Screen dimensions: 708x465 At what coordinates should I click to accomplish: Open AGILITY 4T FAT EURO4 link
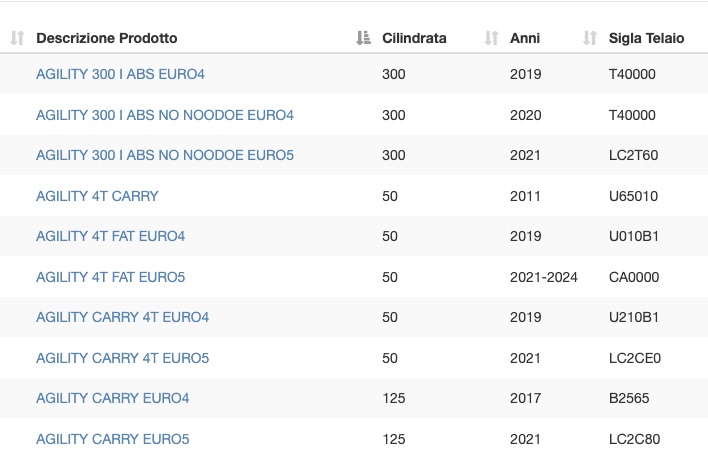[111, 236]
